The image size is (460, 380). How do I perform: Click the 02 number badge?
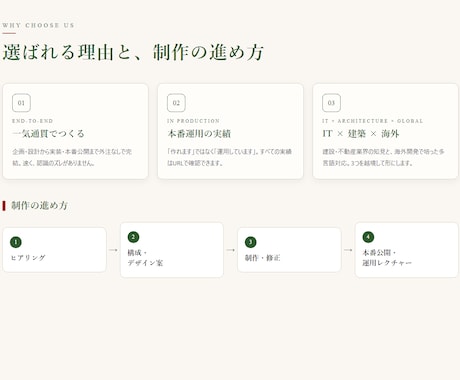(x=176, y=103)
